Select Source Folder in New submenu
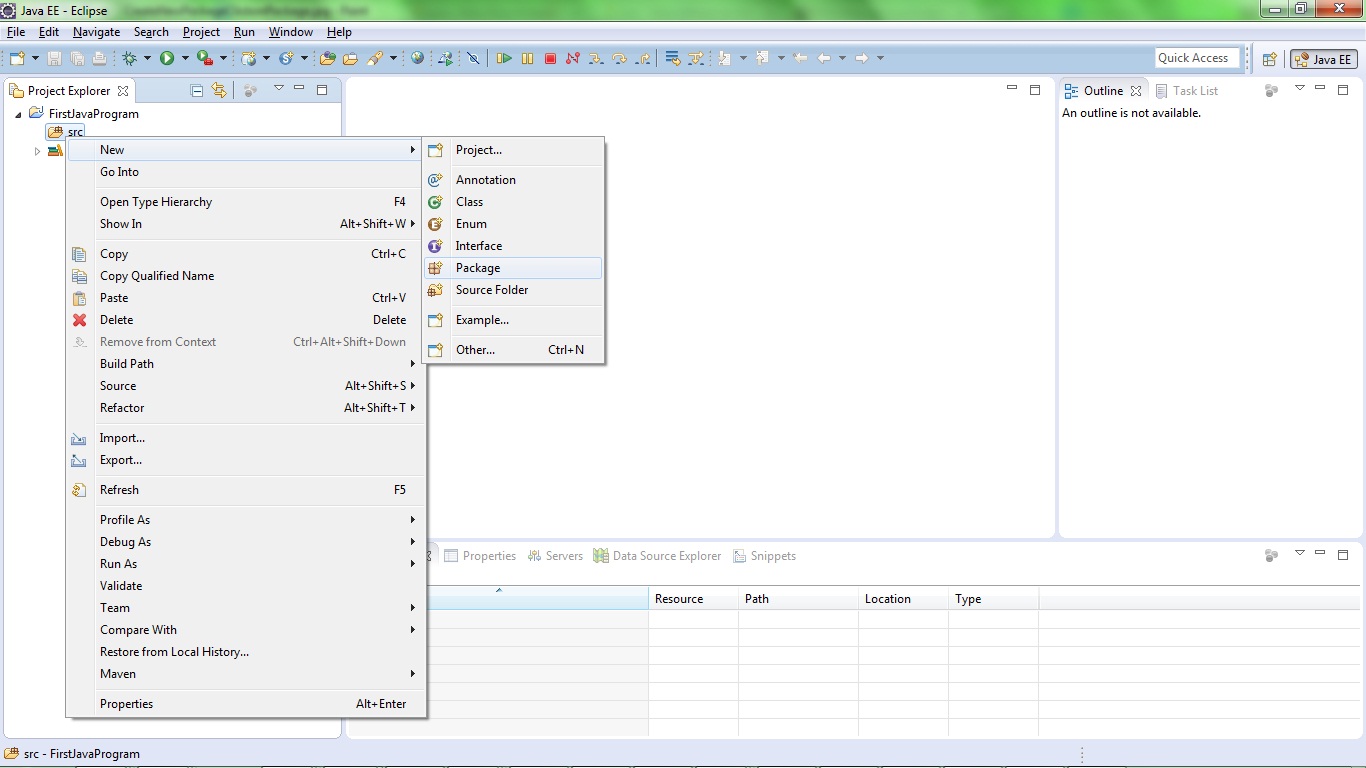1366x768 pixels. [x=513, y=290]
